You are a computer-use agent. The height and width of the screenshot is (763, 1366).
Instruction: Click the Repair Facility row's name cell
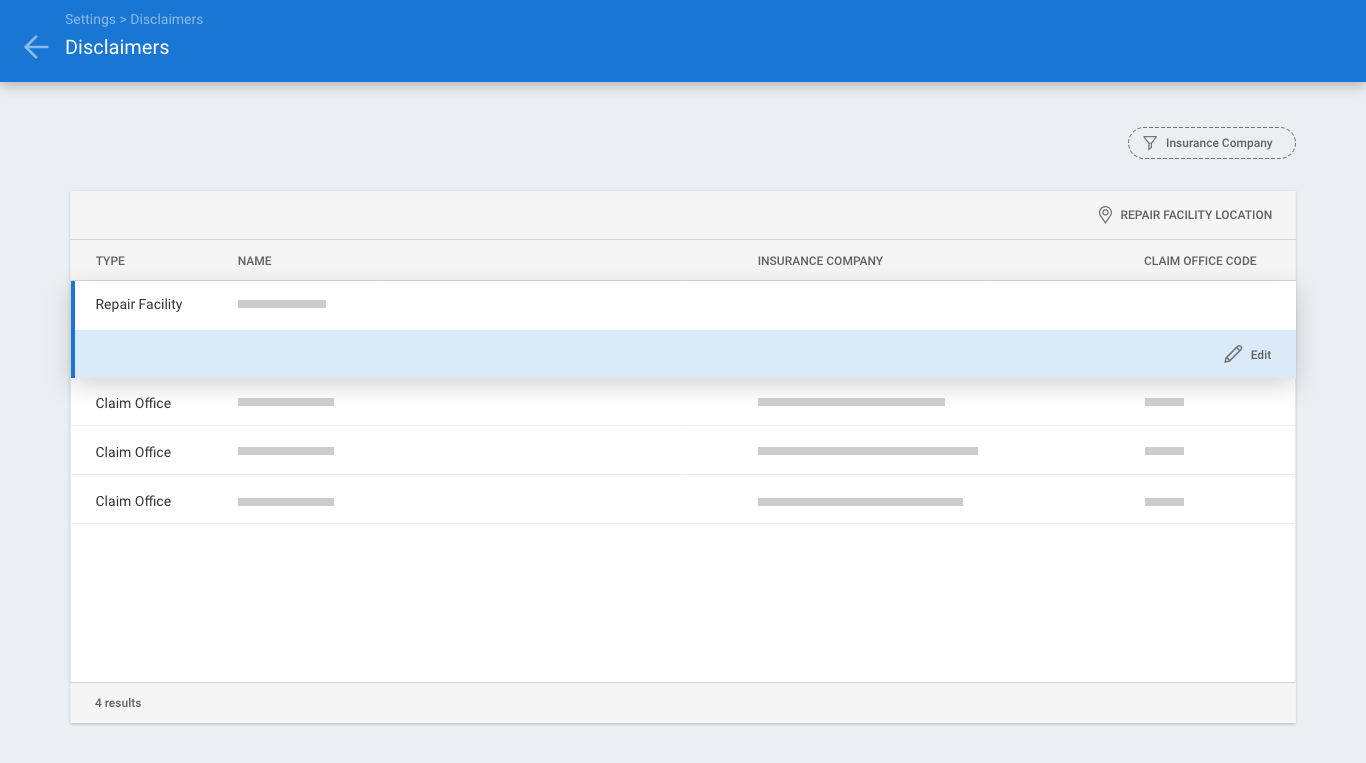282,304
